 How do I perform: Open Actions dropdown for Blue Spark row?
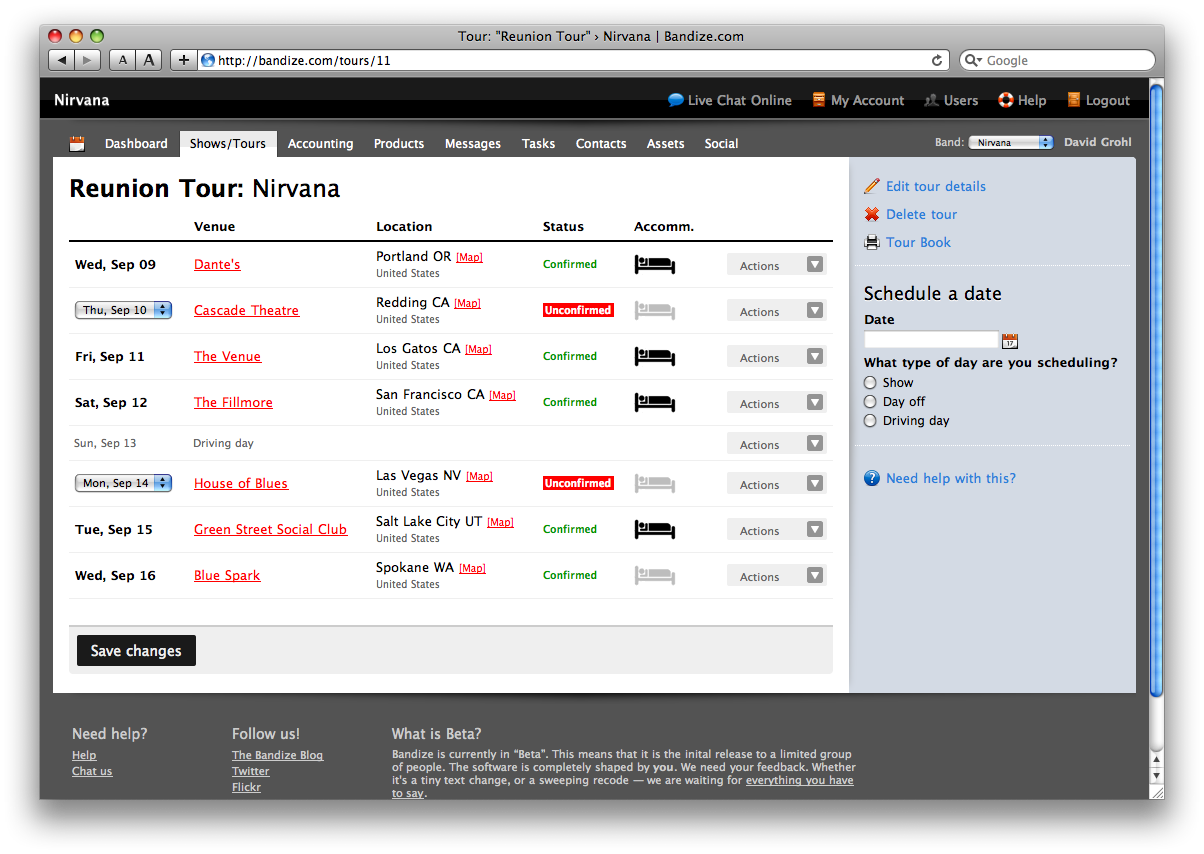tap(777, 576)
